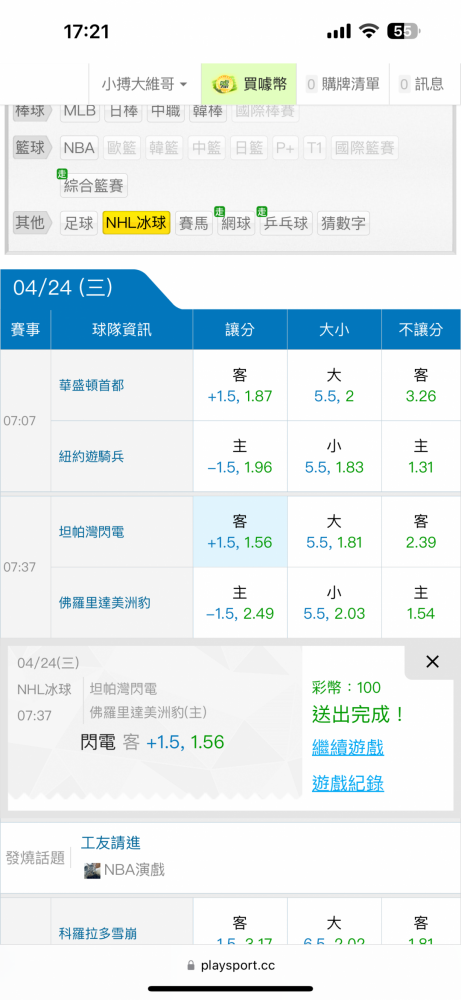Open the 遊戲紀錄 link
This screenshot has height=1000, width=461.
[x=348, y=783]
